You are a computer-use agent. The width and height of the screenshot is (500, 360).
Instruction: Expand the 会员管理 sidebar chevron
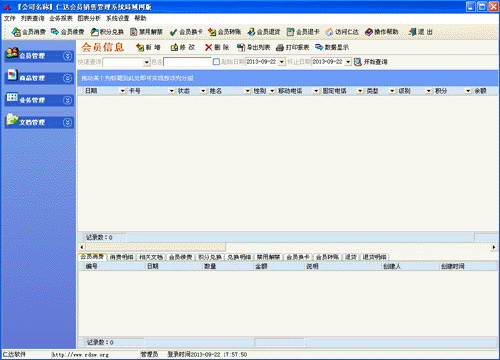67,56
